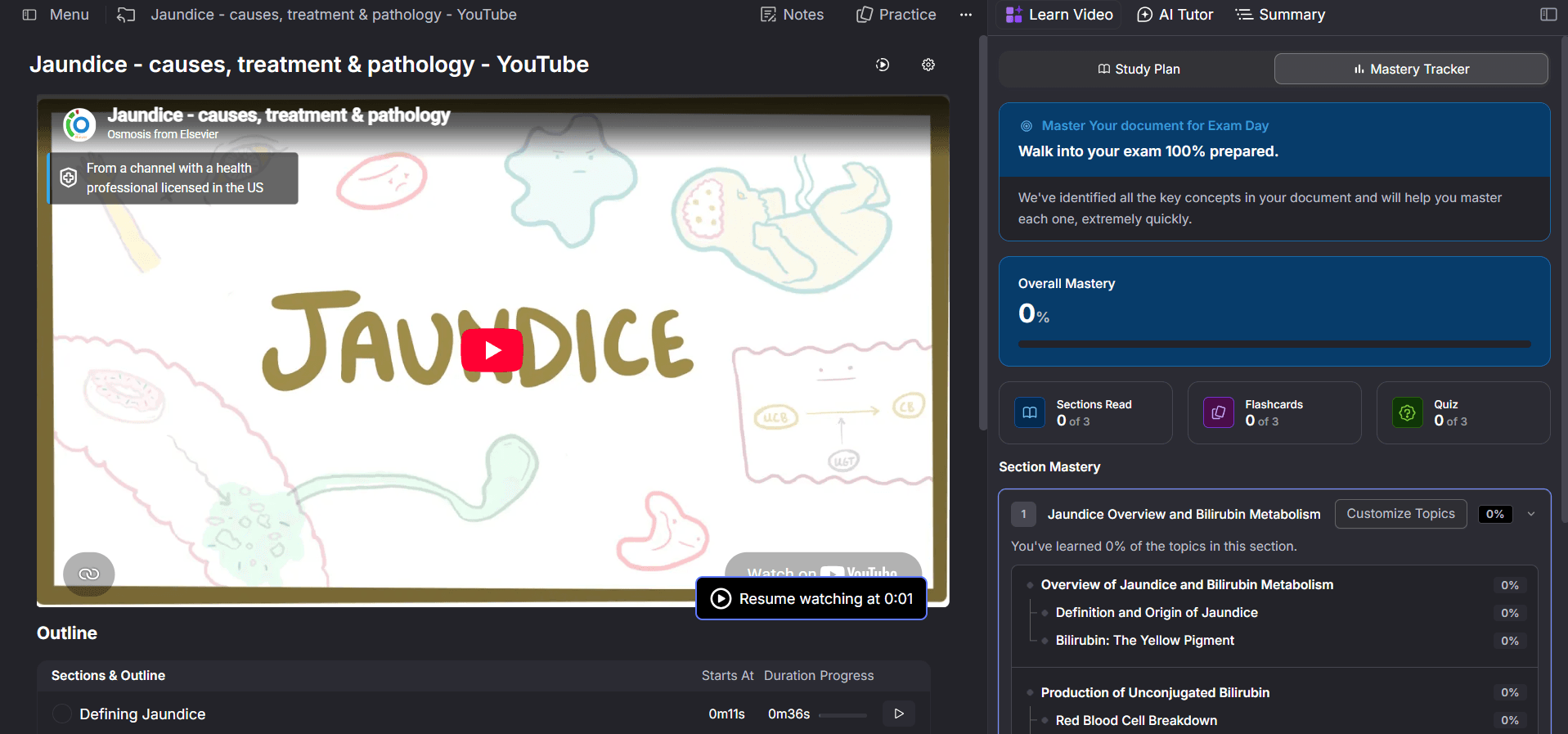Click the Quiz card icon
Screen dimensions: 1568x734
click(x=1408, y=412)
